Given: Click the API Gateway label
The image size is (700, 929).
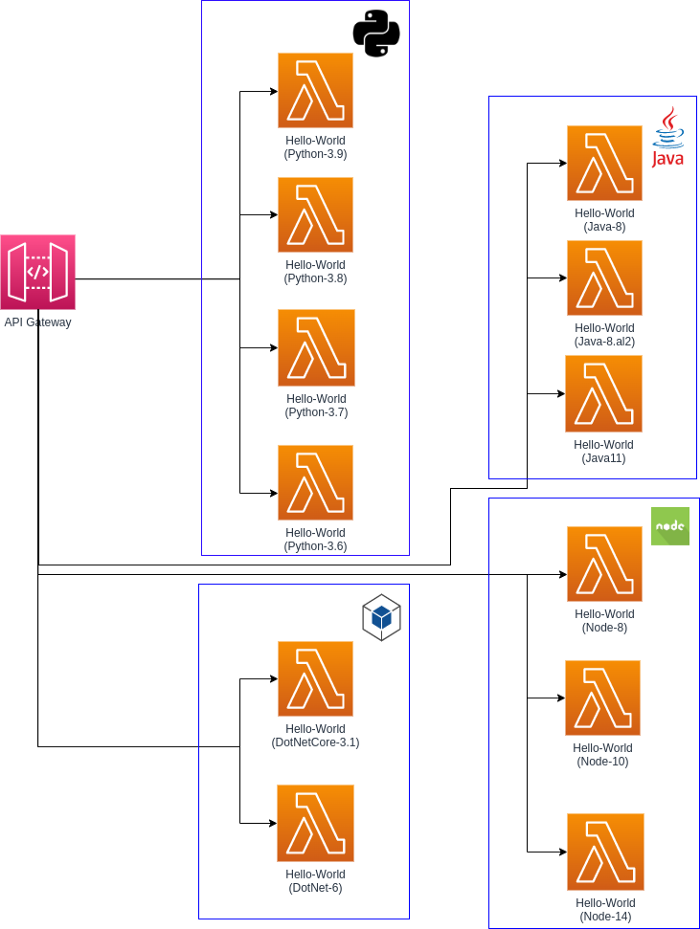Looking at the screenshot, I should pyautogui.click(x=38, y=322).
